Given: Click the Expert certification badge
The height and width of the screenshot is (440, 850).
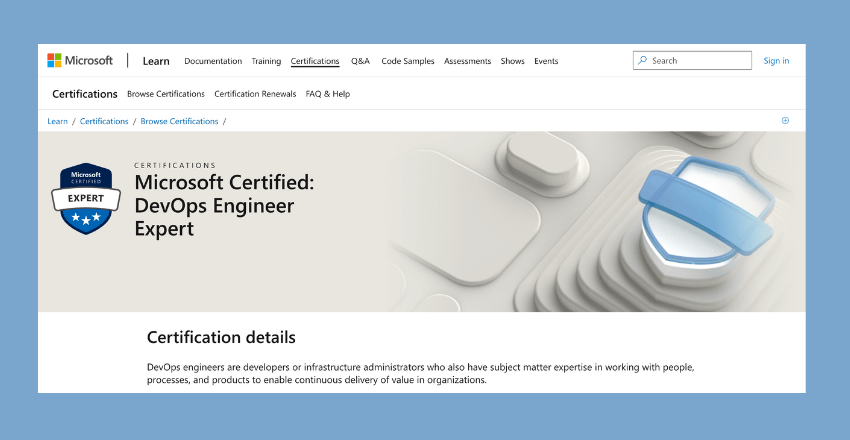Looking at the screenshot, I should coord(86,198).
